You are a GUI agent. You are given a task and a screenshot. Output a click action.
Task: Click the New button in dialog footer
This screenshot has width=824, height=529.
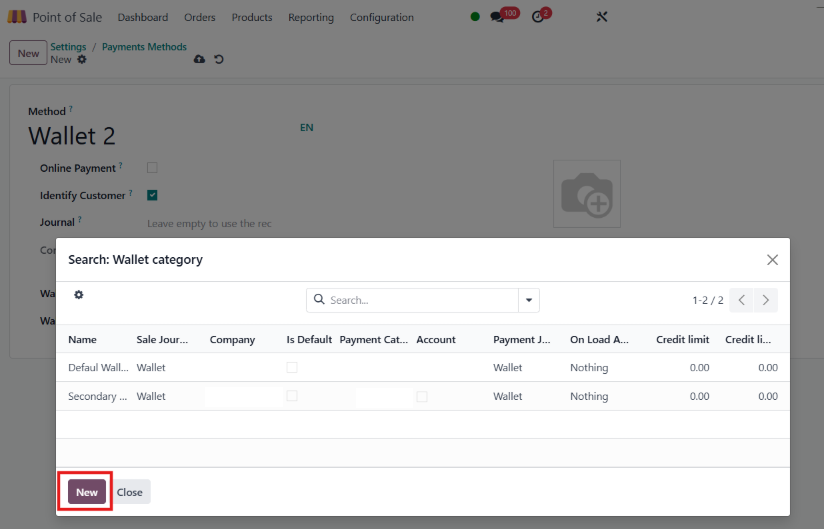[x=87, y=492]
